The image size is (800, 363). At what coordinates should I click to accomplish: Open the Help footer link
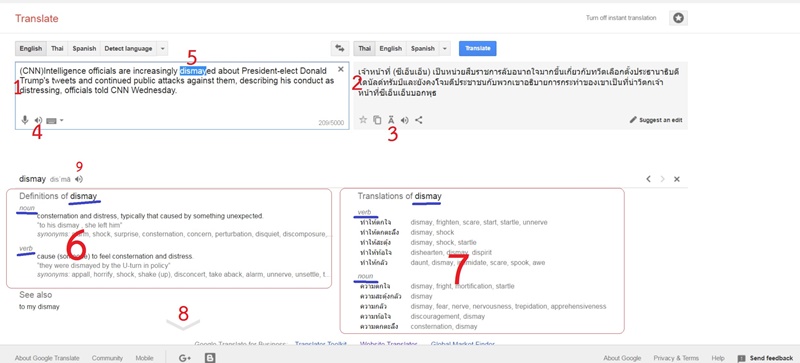[x=718, y=358]
